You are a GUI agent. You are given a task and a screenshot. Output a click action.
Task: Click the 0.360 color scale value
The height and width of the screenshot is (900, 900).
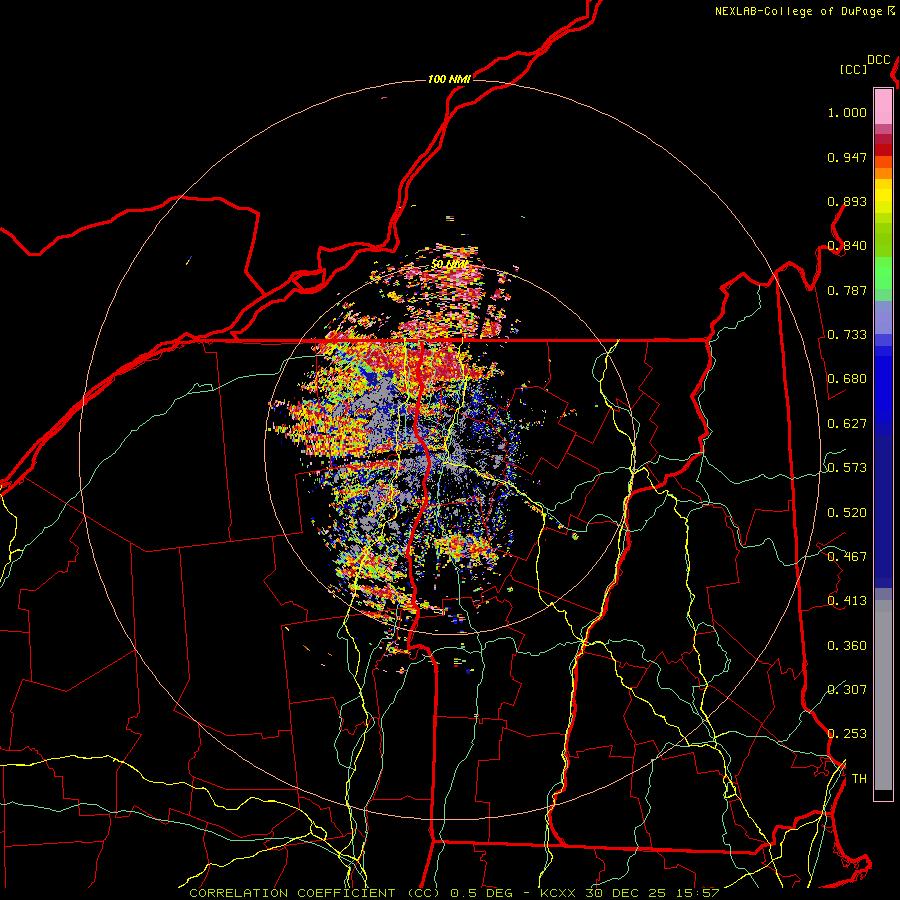pos(847,646)
